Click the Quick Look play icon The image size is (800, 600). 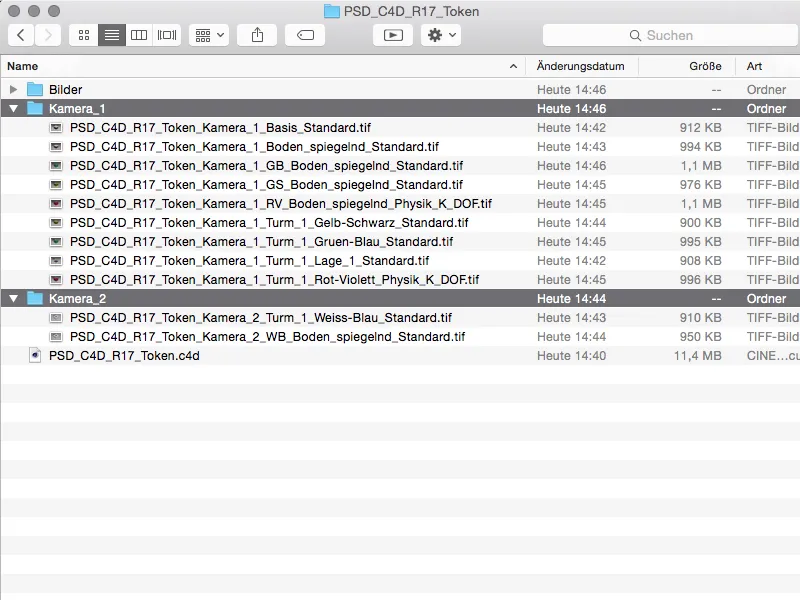(x=393, y=35)
